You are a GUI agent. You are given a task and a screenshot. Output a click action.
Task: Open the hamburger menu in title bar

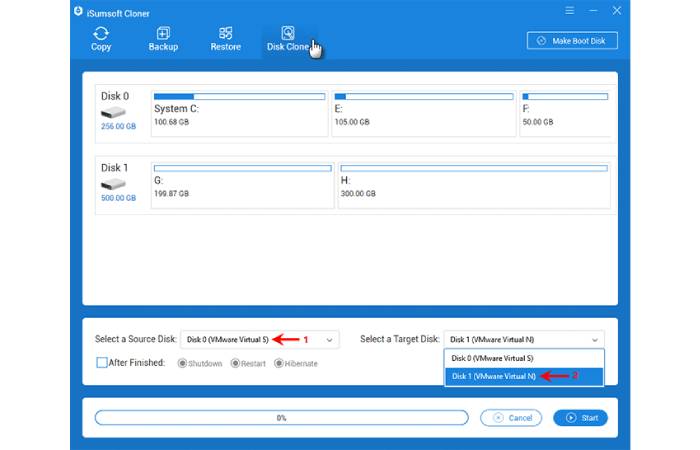point(570,10)
